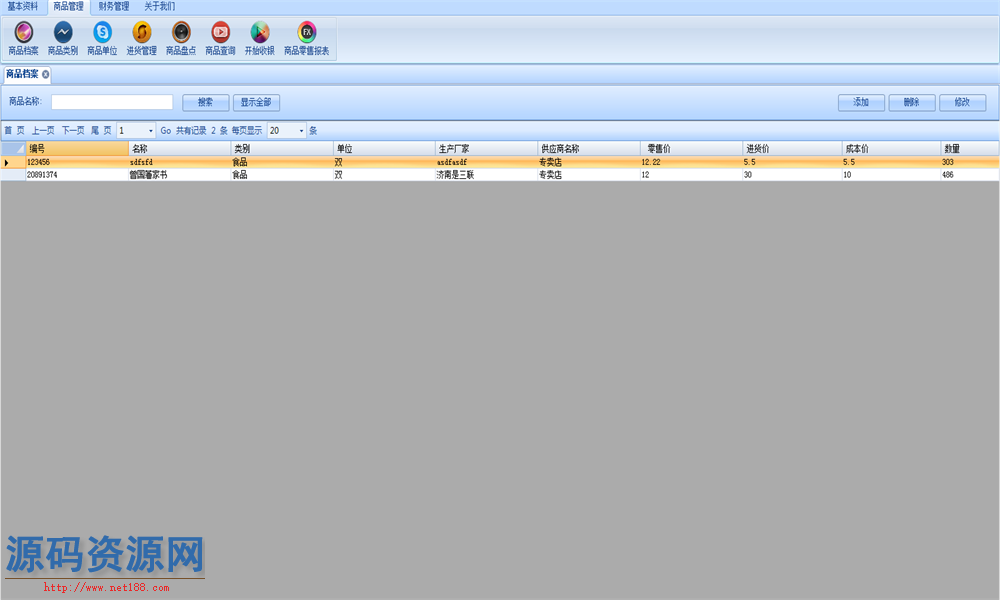The width and height of the screenshot is (1000, 600).
Task: Select 专卖店 supplier cell in sdfsfd row
Action: click(589, 163)
